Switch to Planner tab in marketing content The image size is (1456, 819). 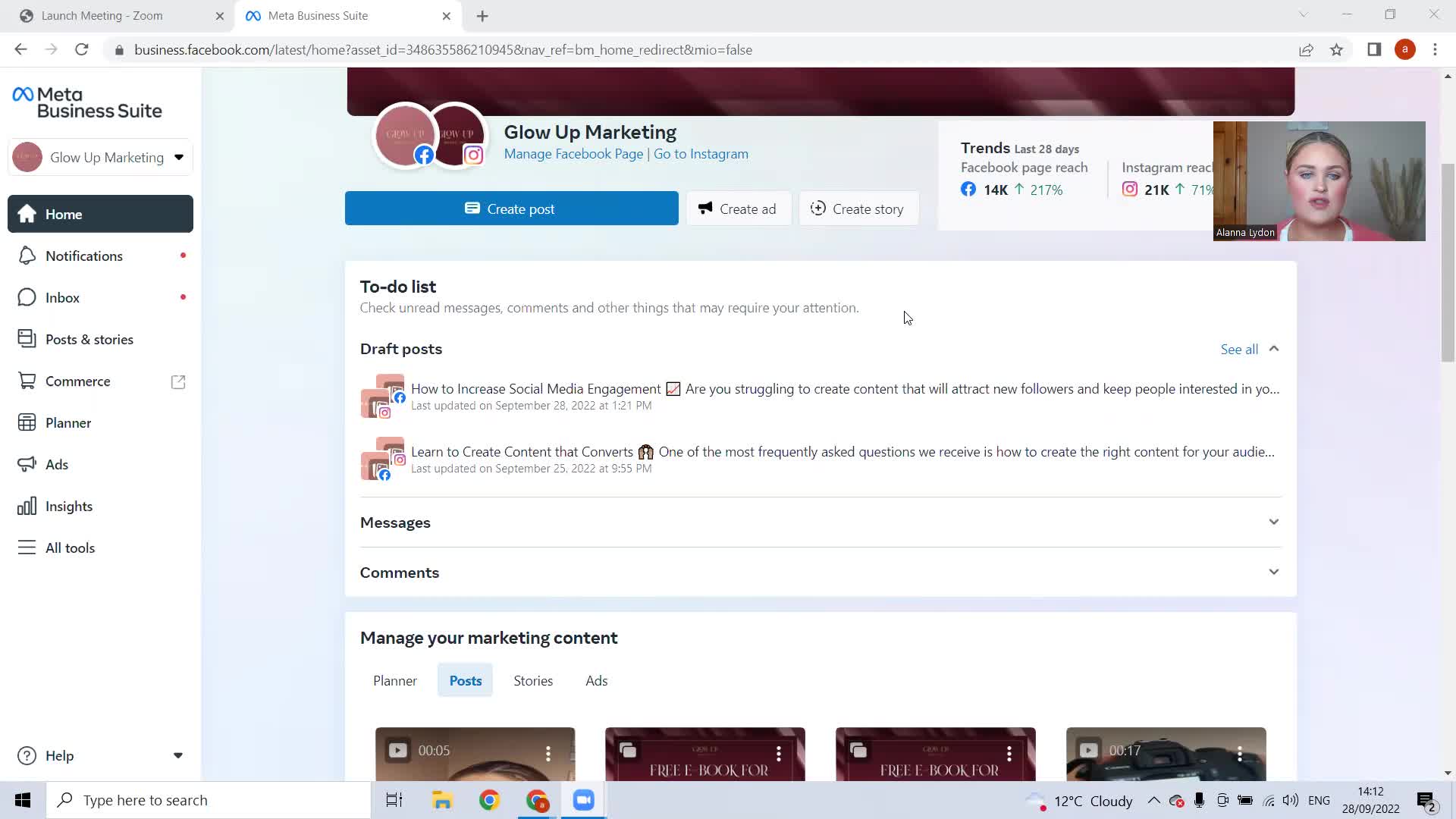pyautogui.click(x=395, y=680)
